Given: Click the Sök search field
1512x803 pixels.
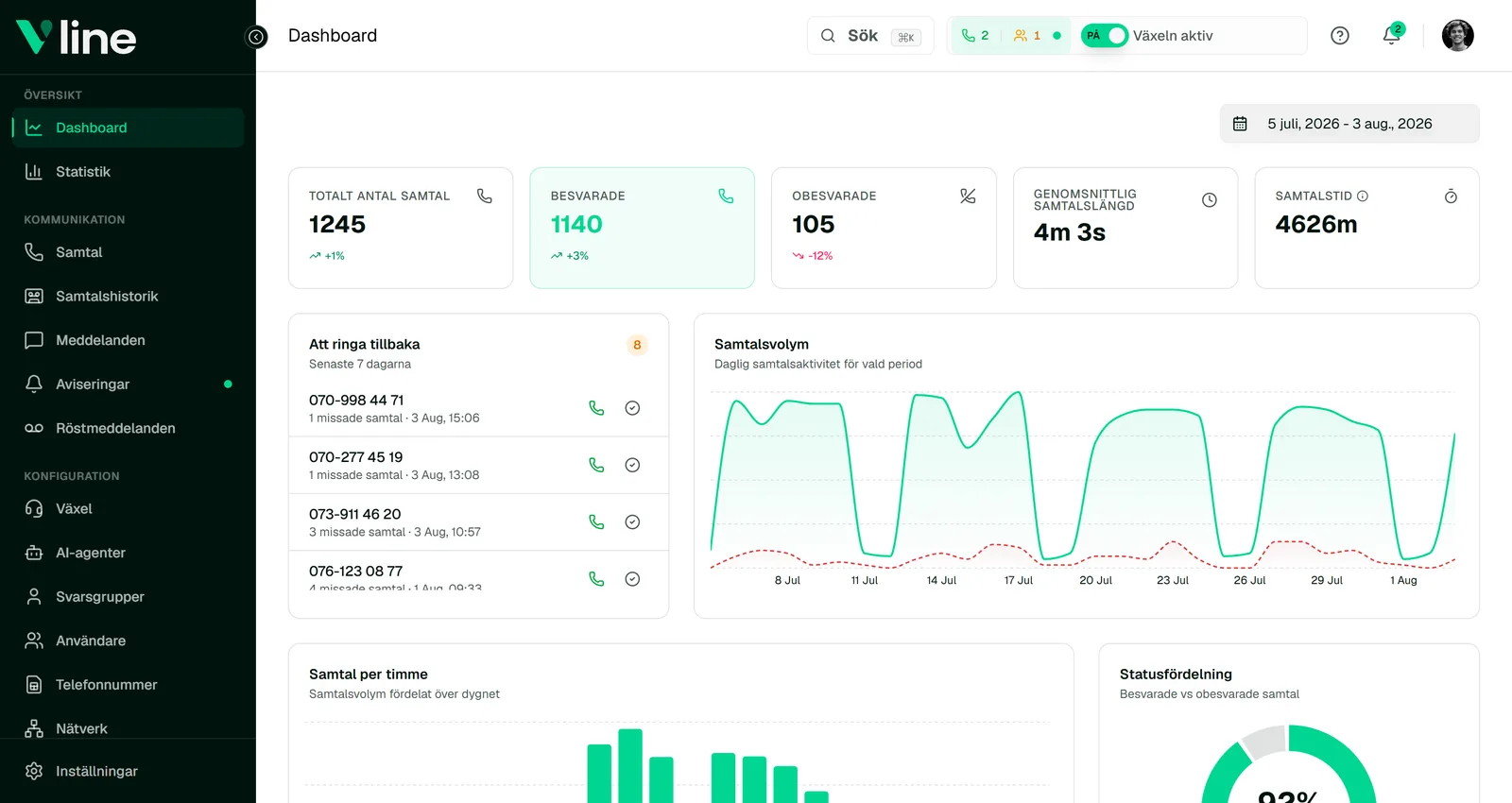Looking at the screenshot, I should pyautogui.click(x=870, y=36).
